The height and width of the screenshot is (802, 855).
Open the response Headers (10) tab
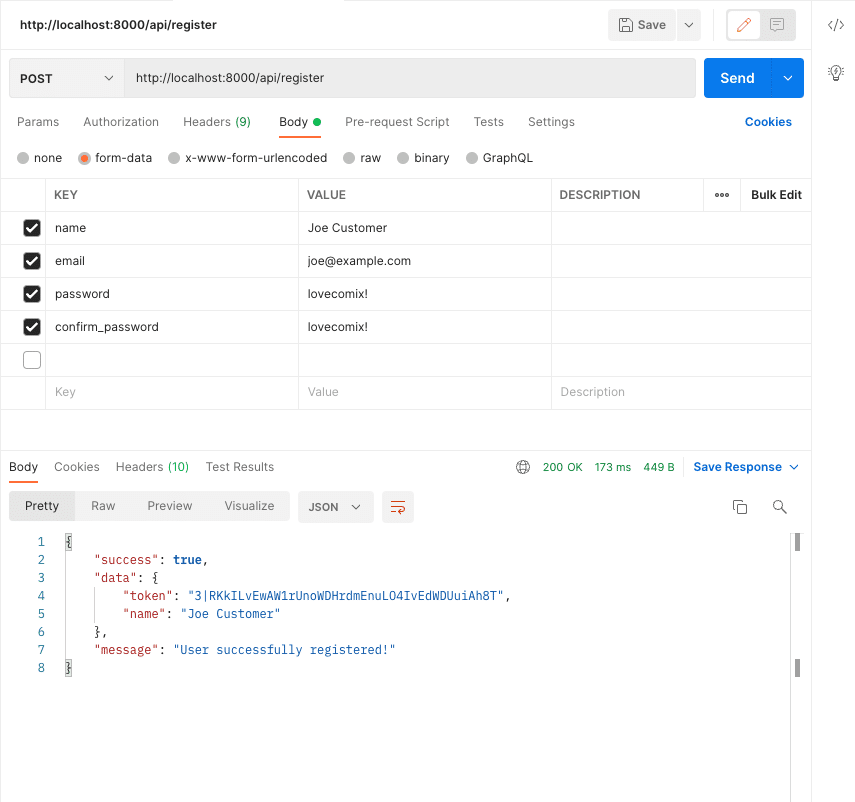pyautogui.click(x=152, y=467)
